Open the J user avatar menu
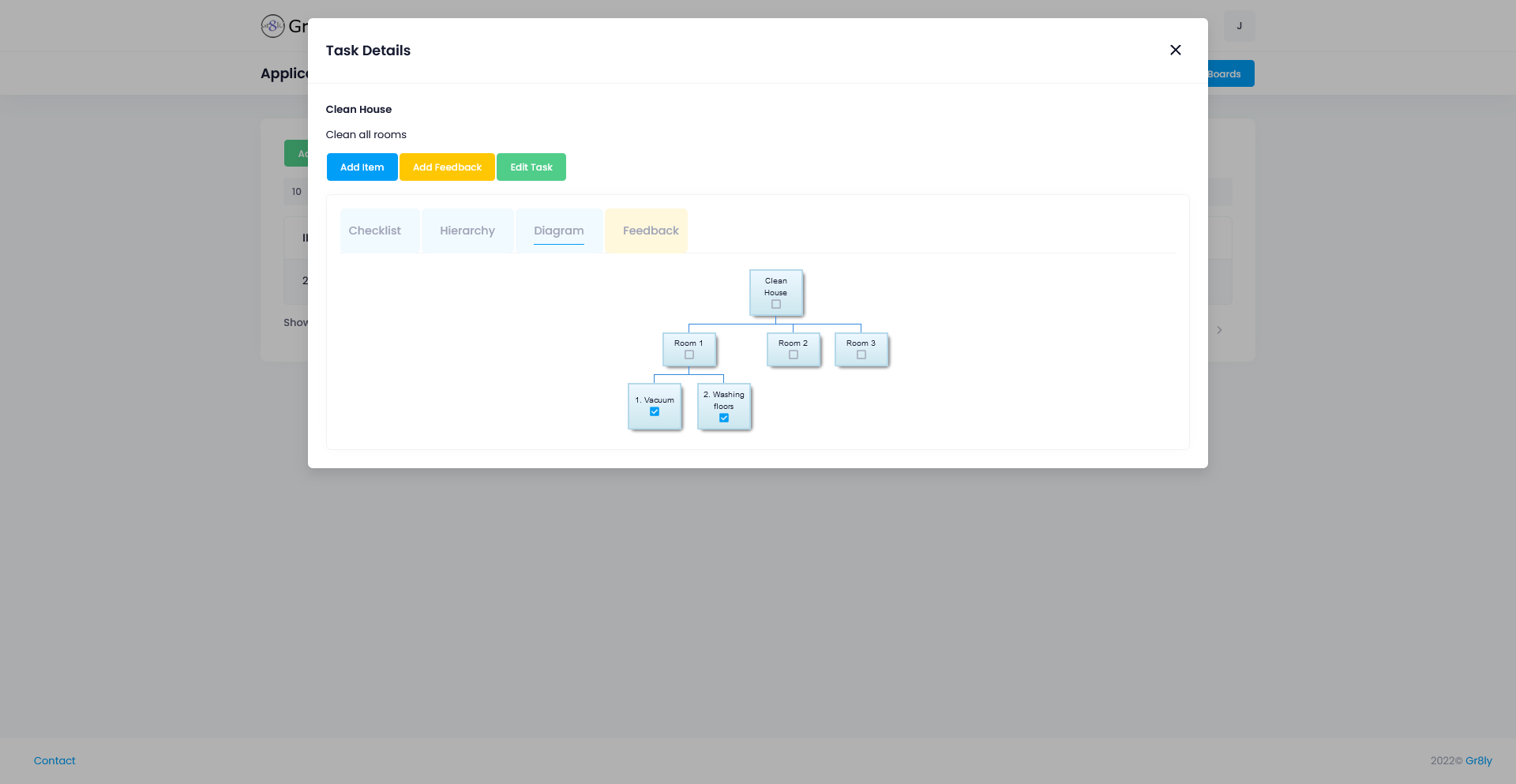The image size is (1516, 784). pyautogui.click(x=1239, y=25)
